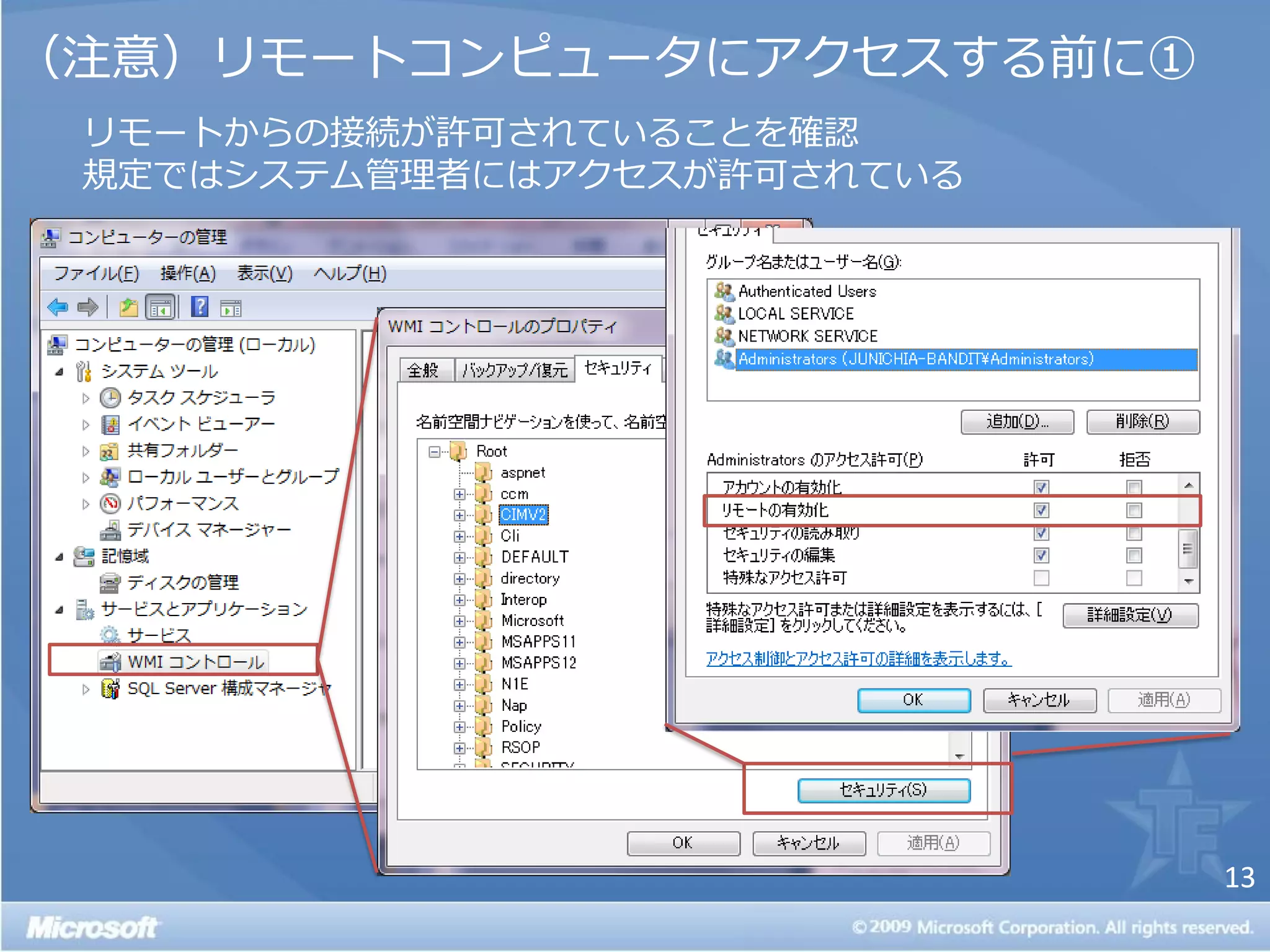Open the ヘルプ(H) menu
The width and height of the screenshot is (1270, 952).
coord(350,273)
